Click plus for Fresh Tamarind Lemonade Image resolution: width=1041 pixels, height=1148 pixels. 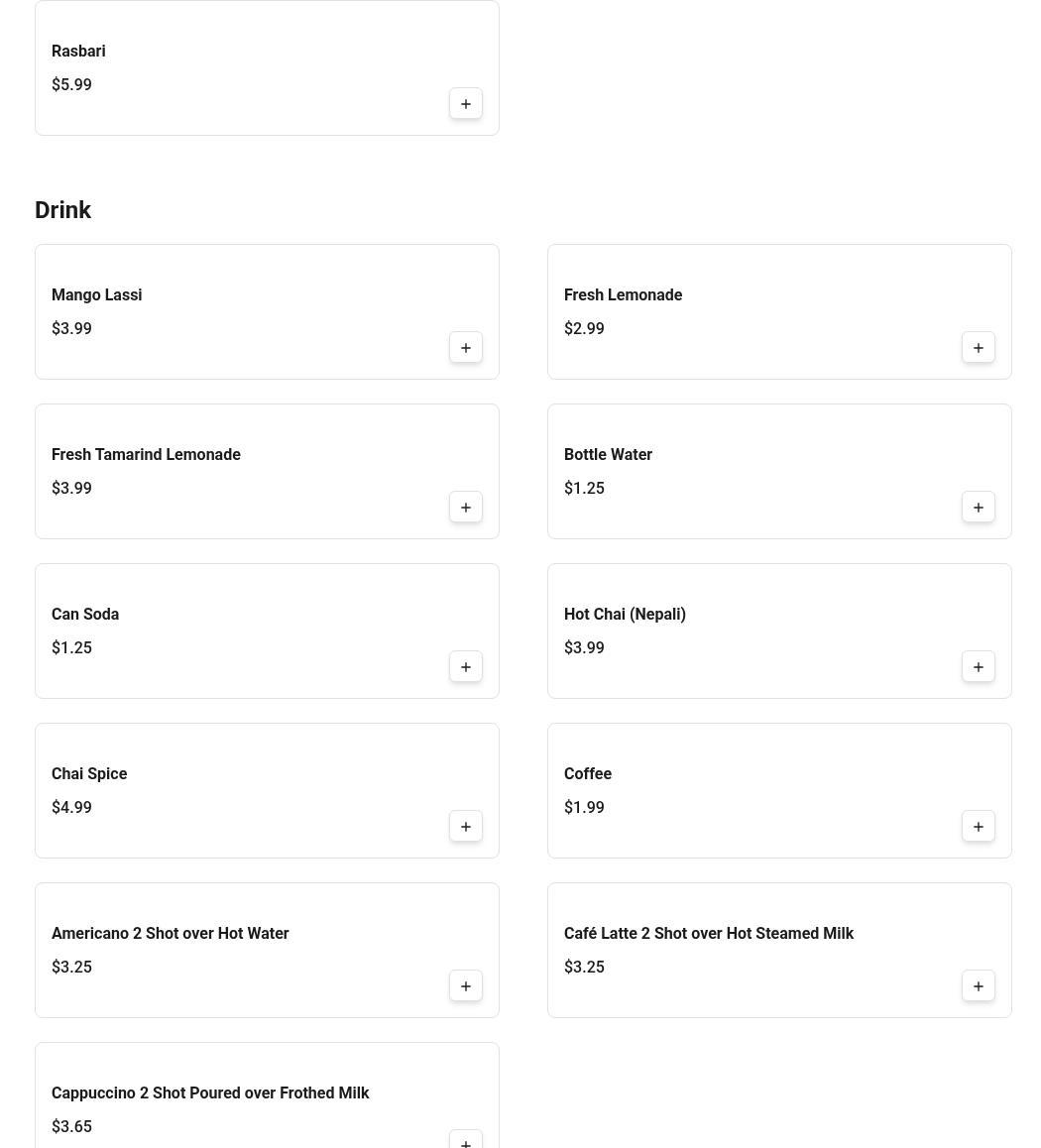click(466, 507)
